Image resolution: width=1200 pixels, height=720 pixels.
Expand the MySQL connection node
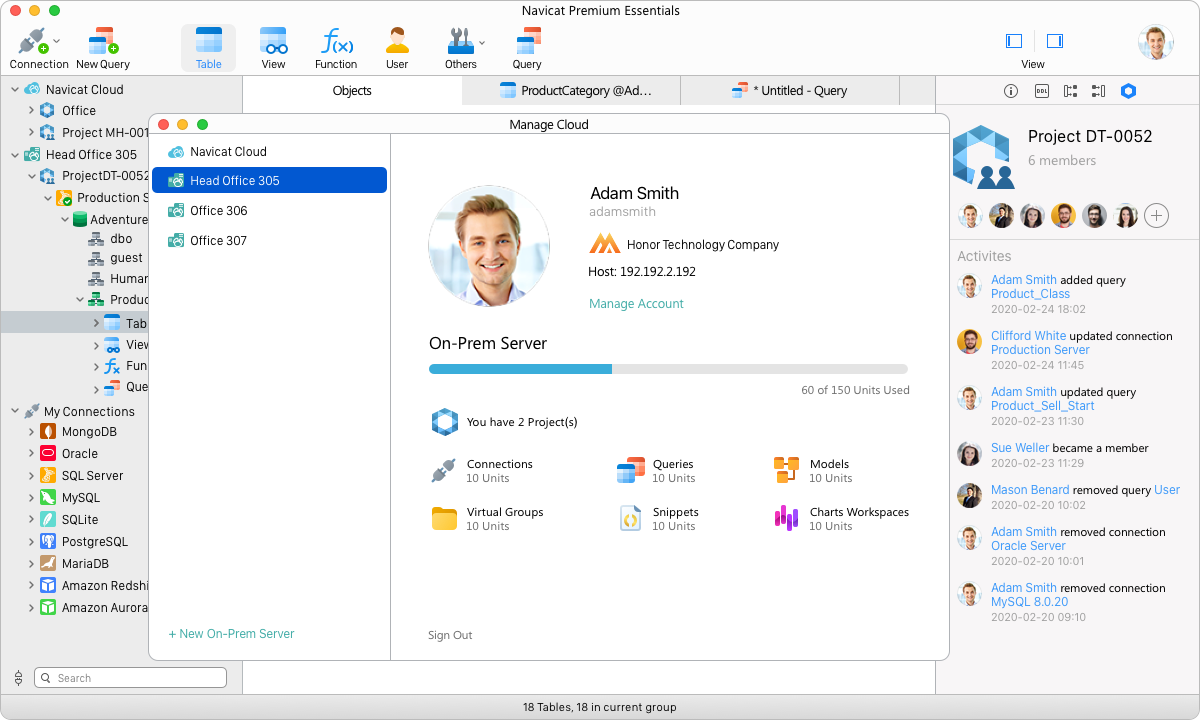[x=31, y=498]
